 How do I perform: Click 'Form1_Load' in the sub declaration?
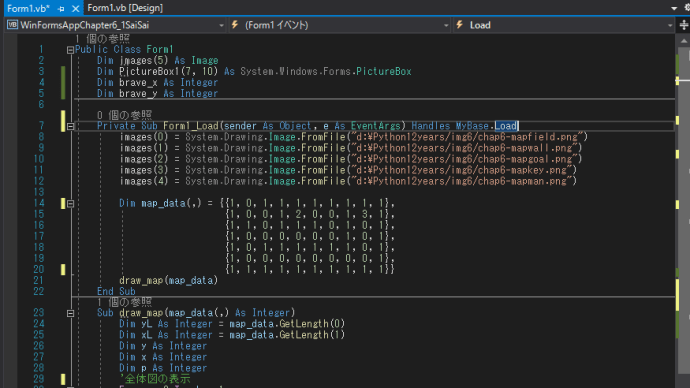191,126
